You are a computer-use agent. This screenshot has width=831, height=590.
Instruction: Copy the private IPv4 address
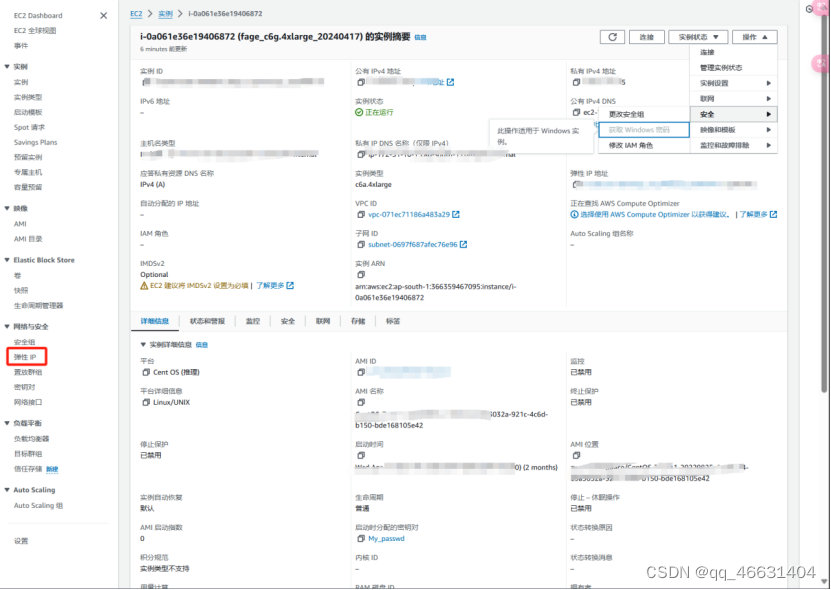(x=576, y=82)
